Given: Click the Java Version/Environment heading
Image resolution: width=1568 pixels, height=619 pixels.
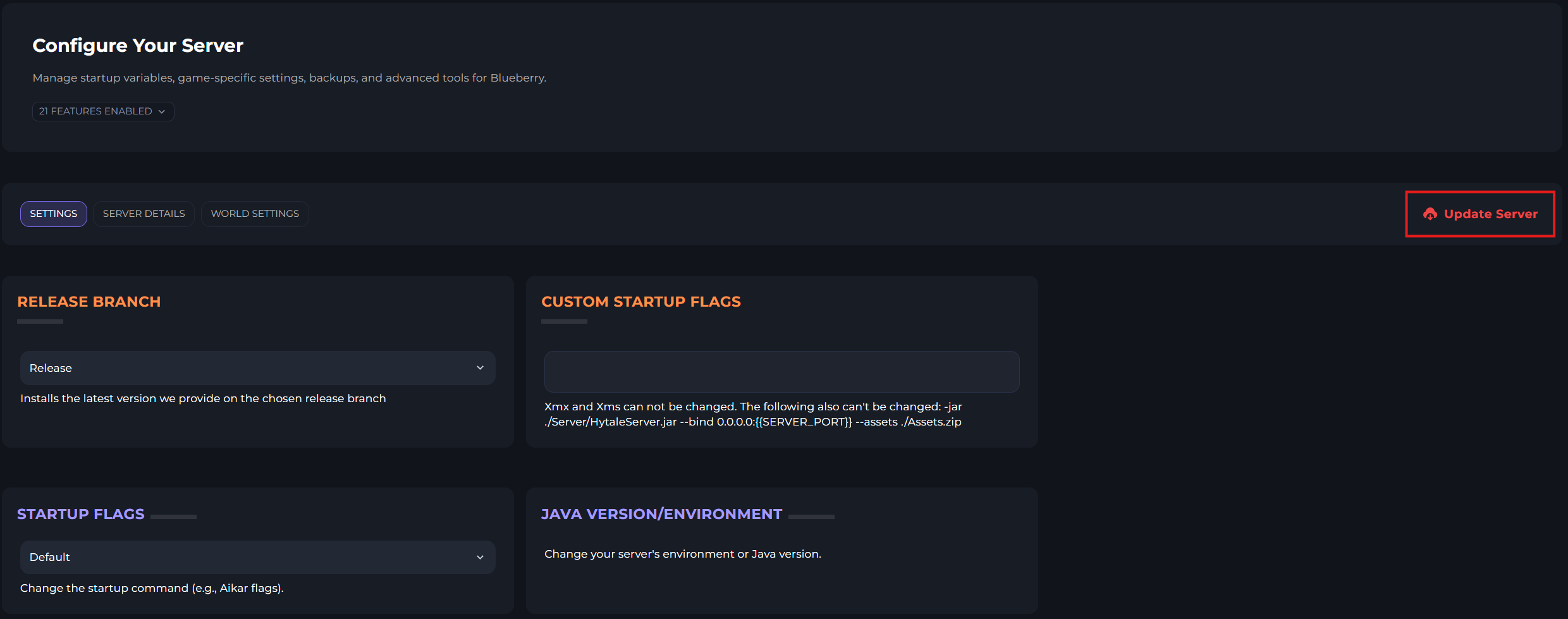Looking at the screenshot, I should [661, 514].
